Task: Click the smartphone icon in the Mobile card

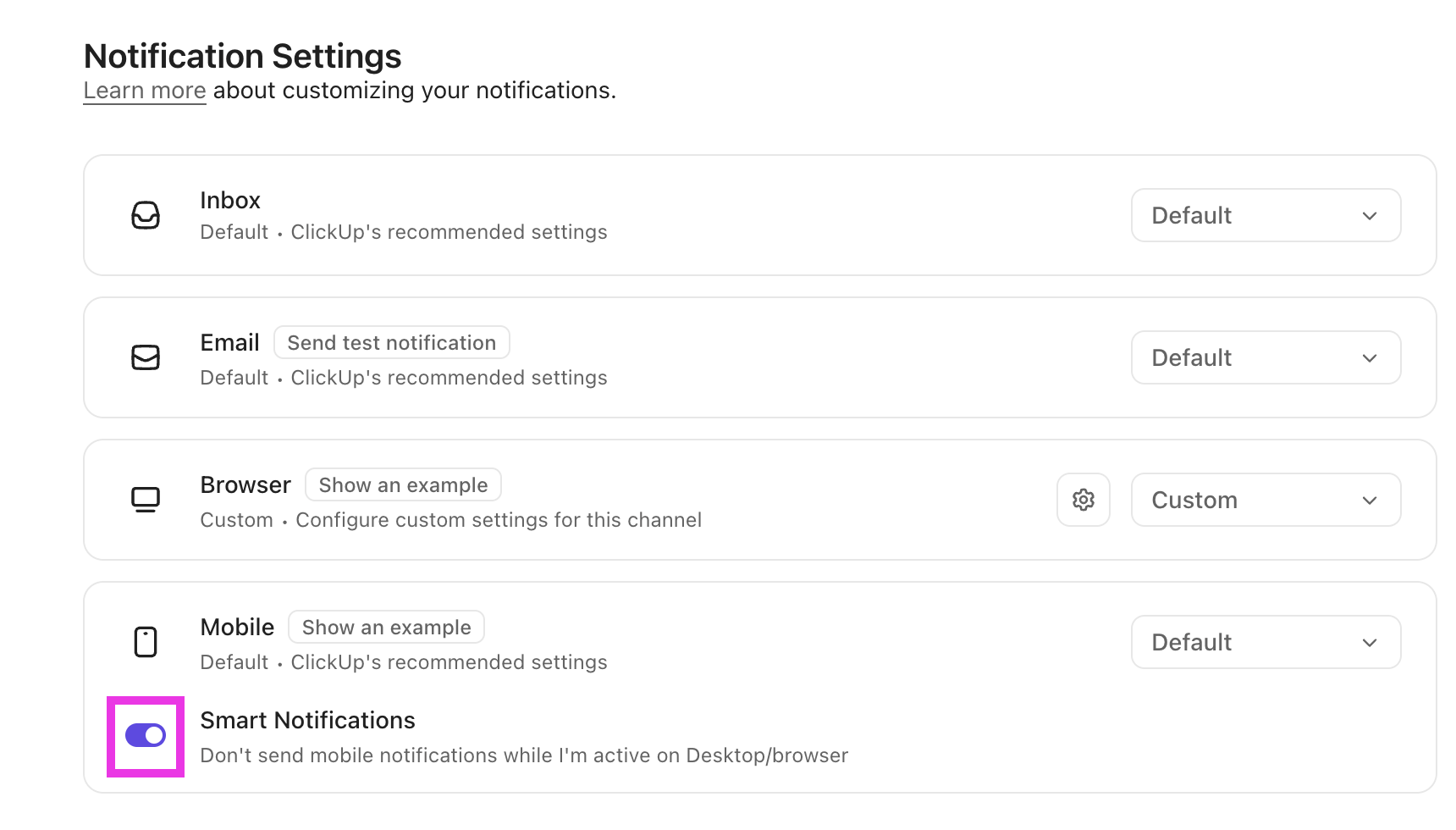Action: pos(146,642)
